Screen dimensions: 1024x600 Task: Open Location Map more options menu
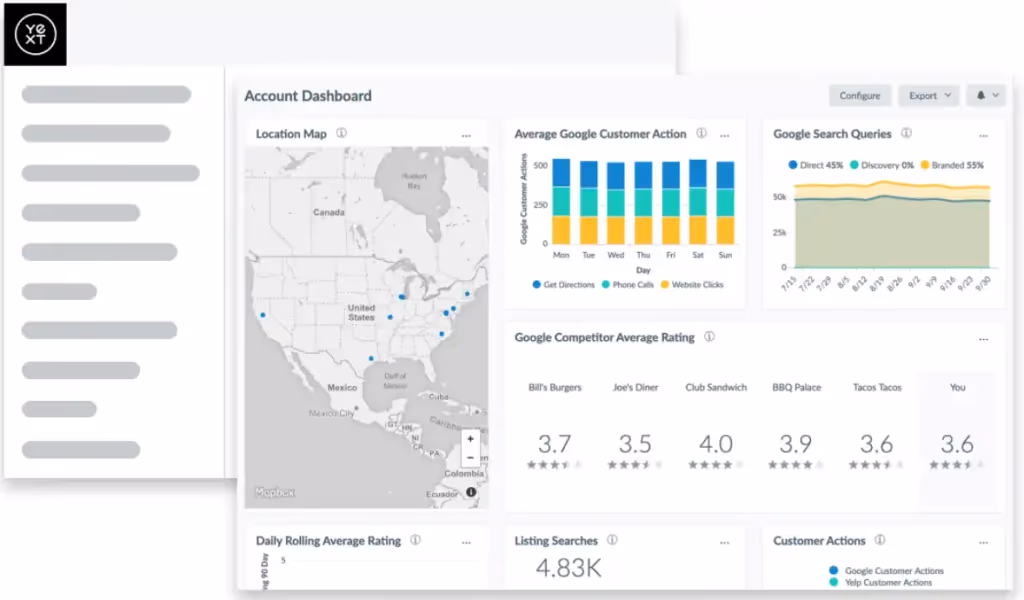pos(466,136)
